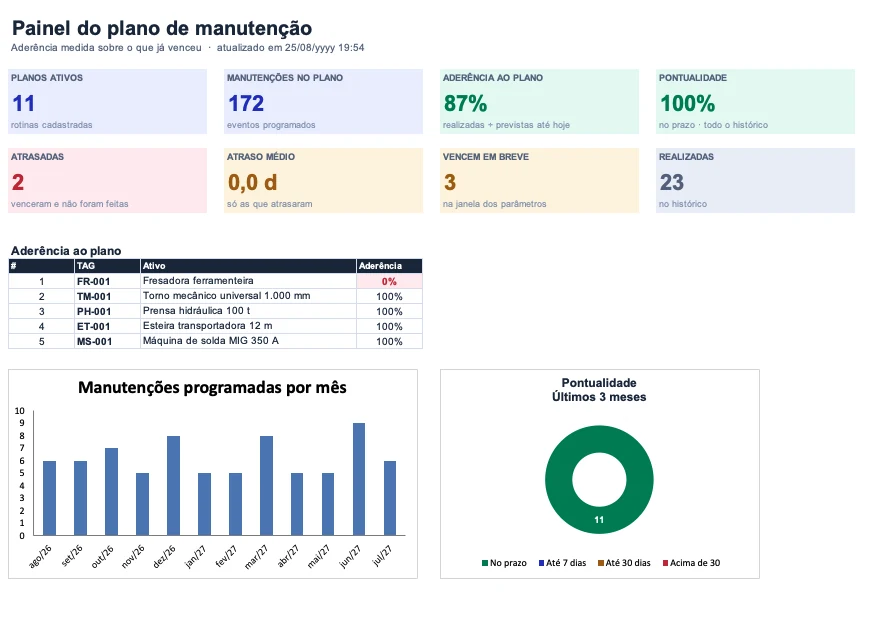Click the fev/27 axis label

point(226,556)
